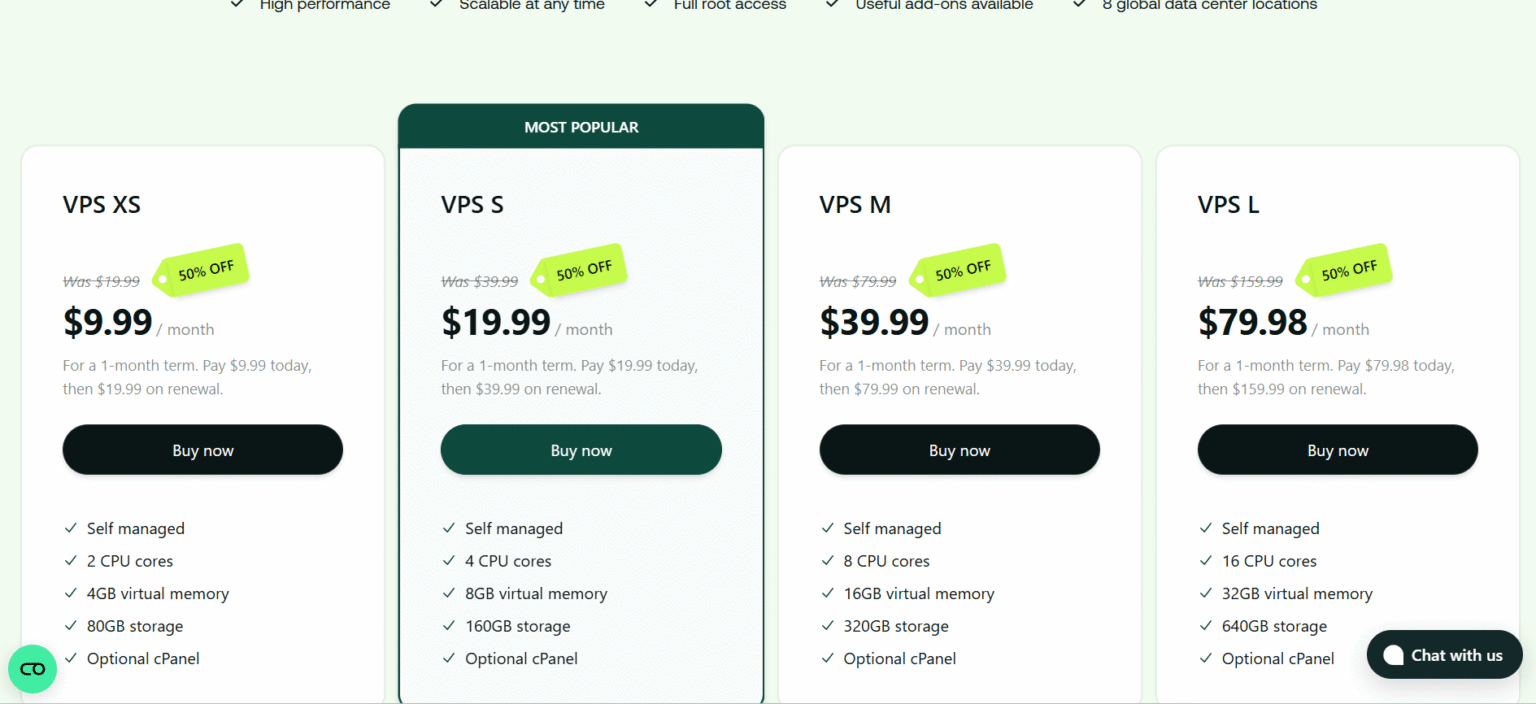Click the MOST POPULAR banner
The height and width of the screenshot is (704, 1536).
coord(581,127)
